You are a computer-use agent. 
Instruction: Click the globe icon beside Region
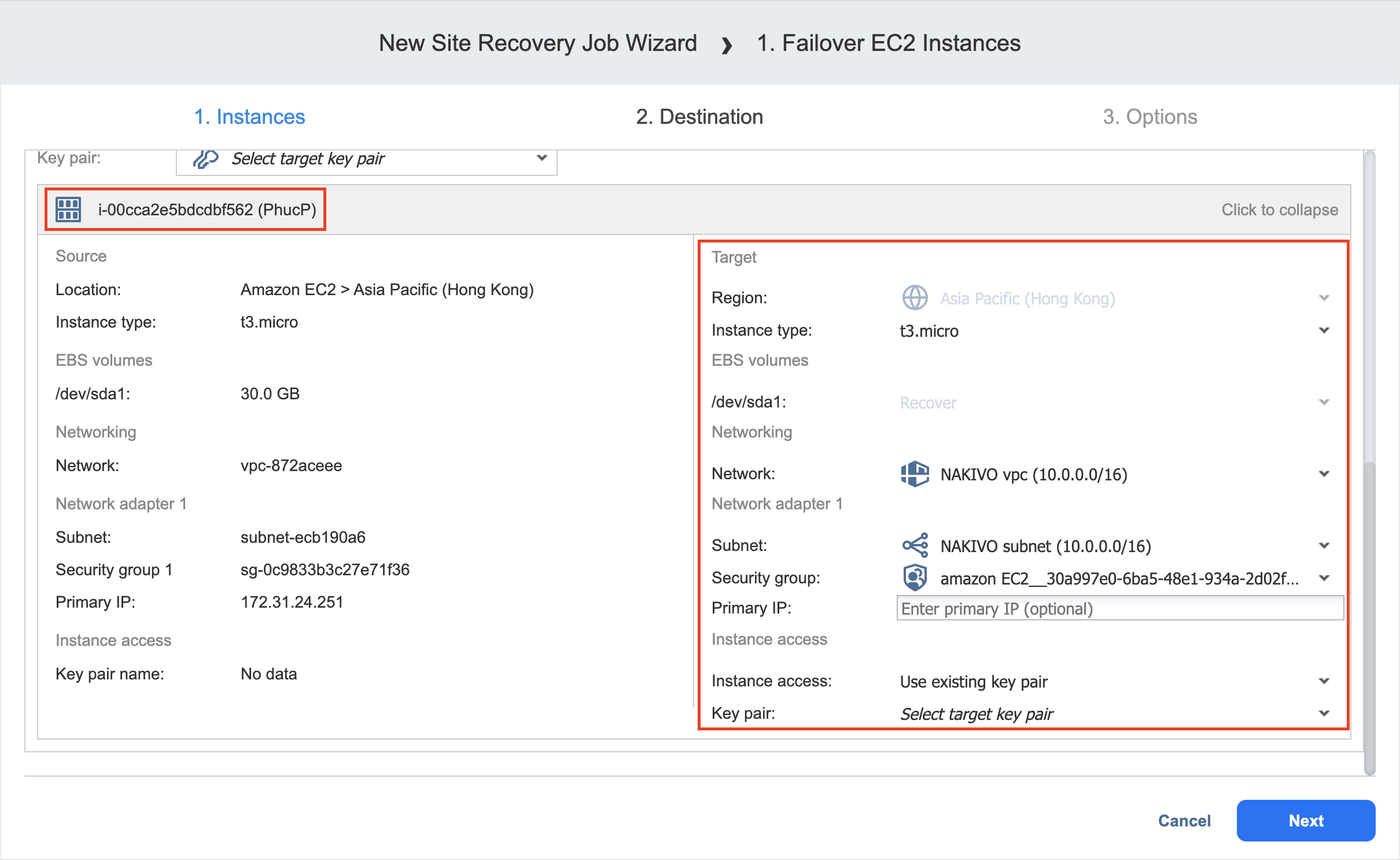click(915, 298)
